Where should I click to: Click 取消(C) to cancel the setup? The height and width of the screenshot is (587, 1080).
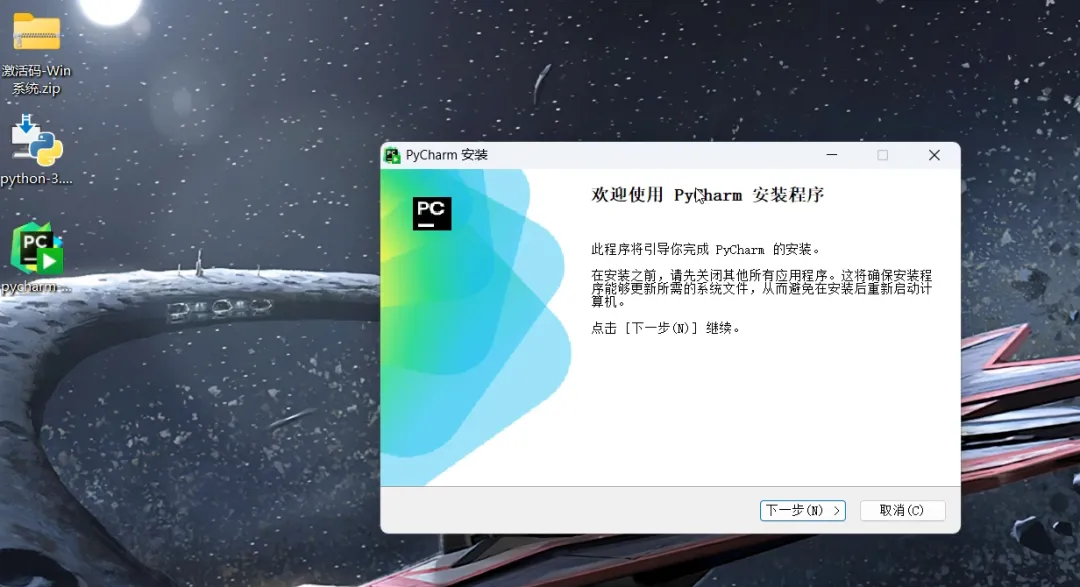tap(902, 511)
